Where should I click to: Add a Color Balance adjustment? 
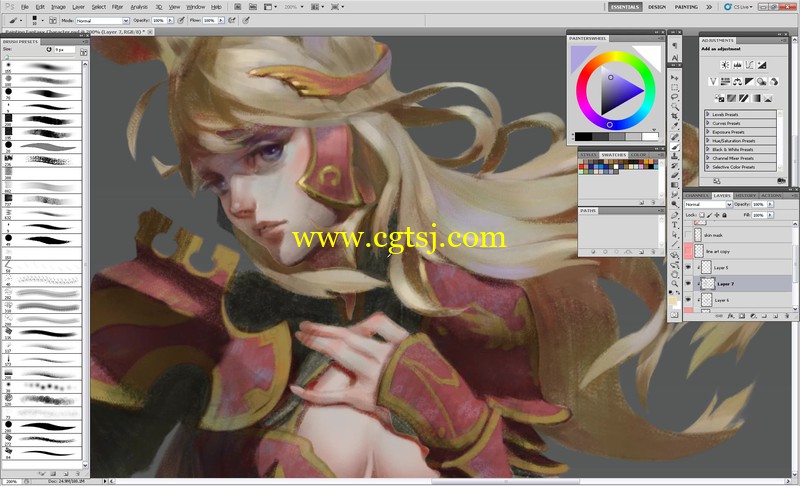737,82
